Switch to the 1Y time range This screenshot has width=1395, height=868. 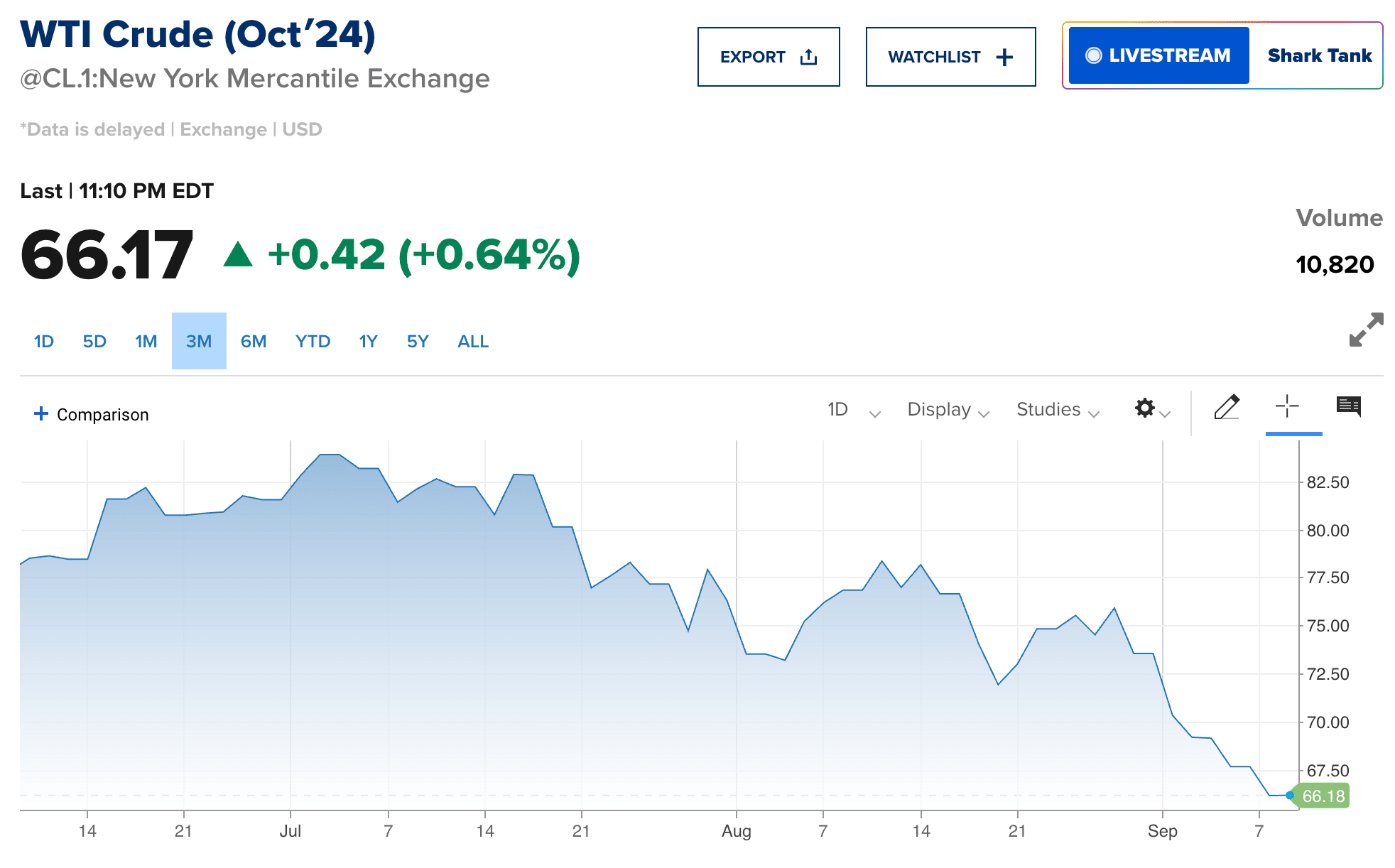click(x=368, y=341)
